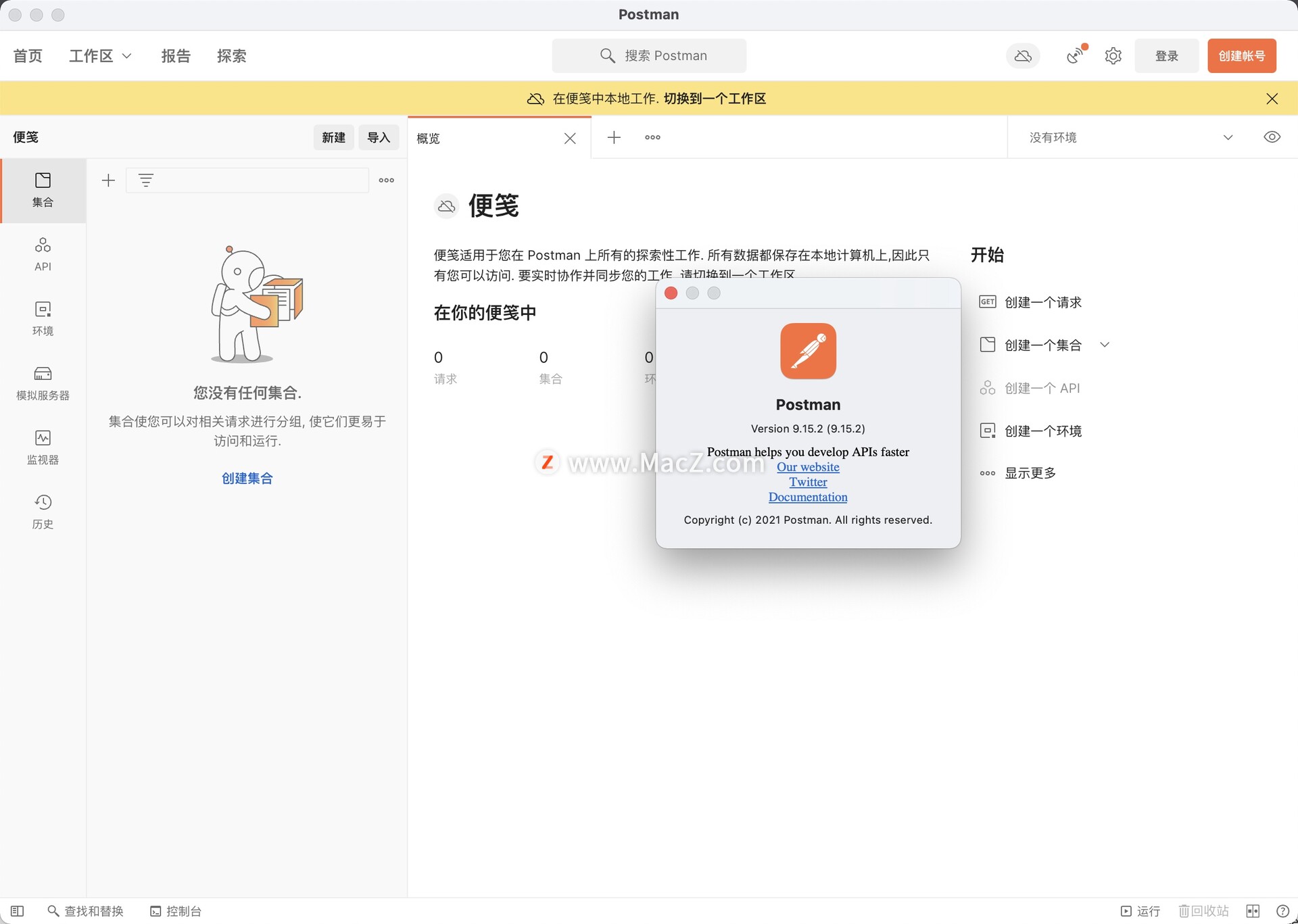Click the offline cloud sync icon in header
The image size is (1298, 924).
tap(1023, 56)
